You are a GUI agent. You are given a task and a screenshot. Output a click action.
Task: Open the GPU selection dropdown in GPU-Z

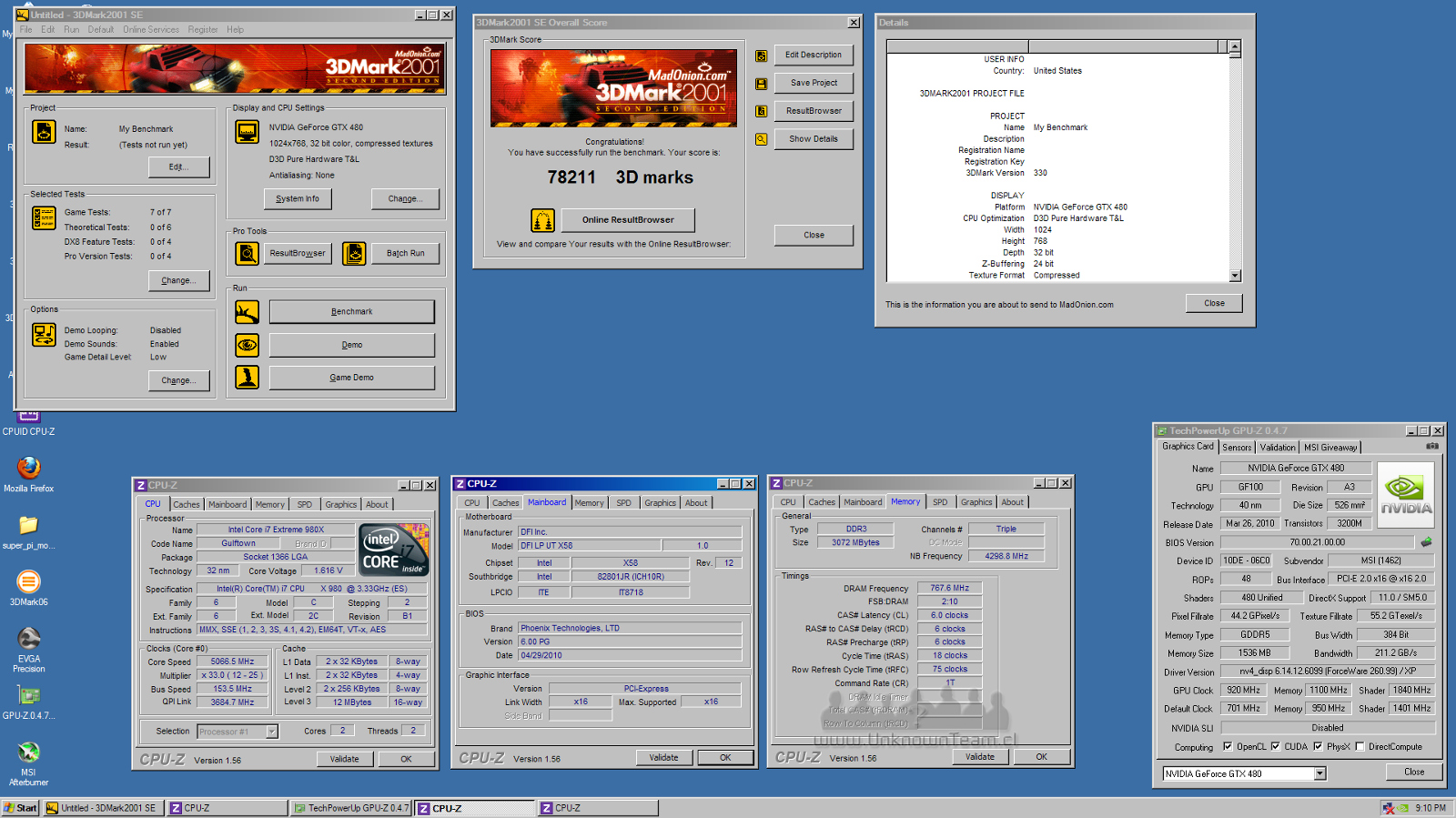click(1319, 773)
